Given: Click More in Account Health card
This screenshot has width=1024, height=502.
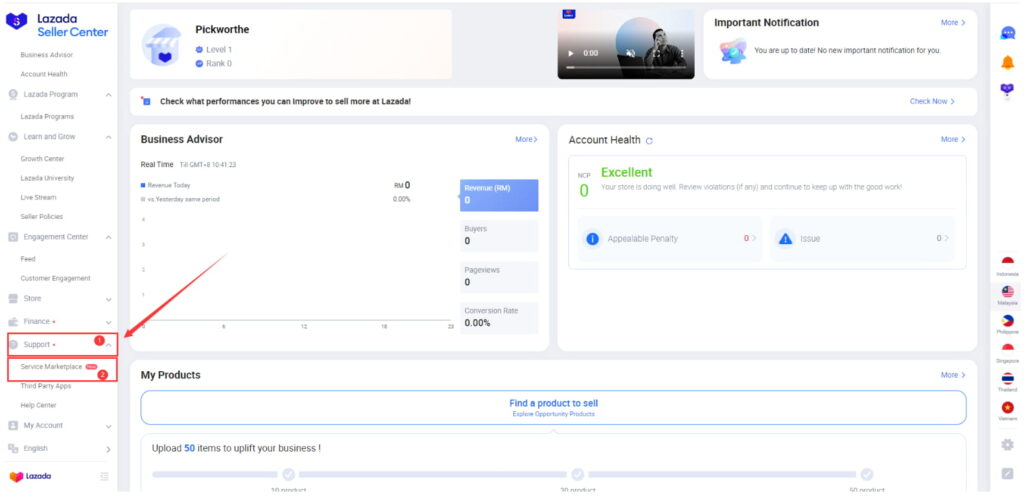Looking at the screenshot, I should coord(953,140).
